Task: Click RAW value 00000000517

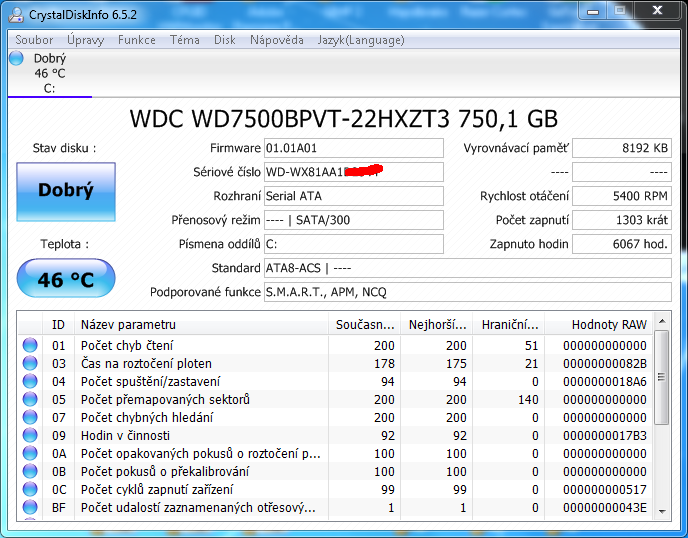Action: pyautogui.click(x=605, y=489)
